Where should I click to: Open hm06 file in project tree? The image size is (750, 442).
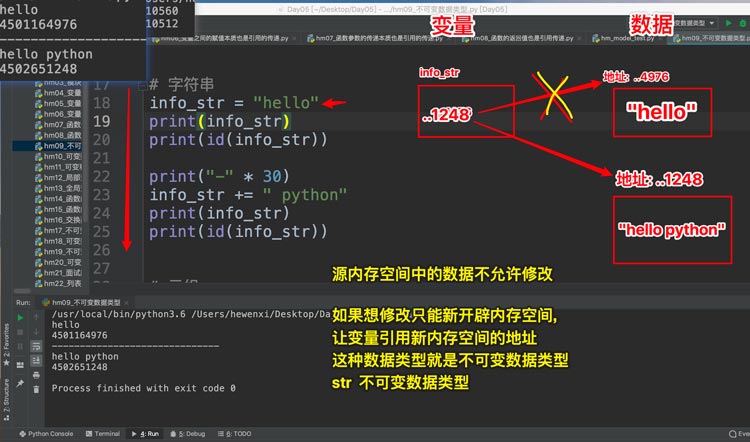click(x=58, y=114)
